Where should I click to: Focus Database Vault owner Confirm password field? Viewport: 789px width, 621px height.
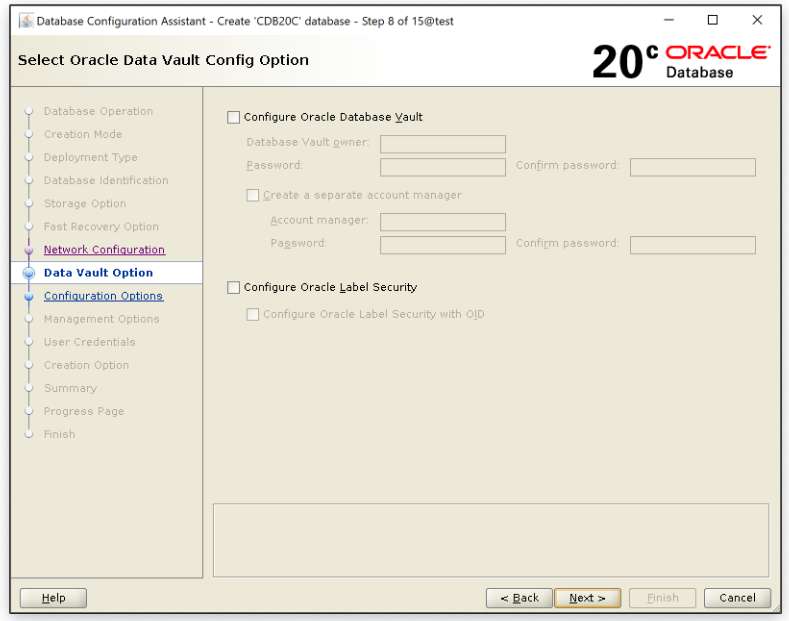(x=692, y=167)
